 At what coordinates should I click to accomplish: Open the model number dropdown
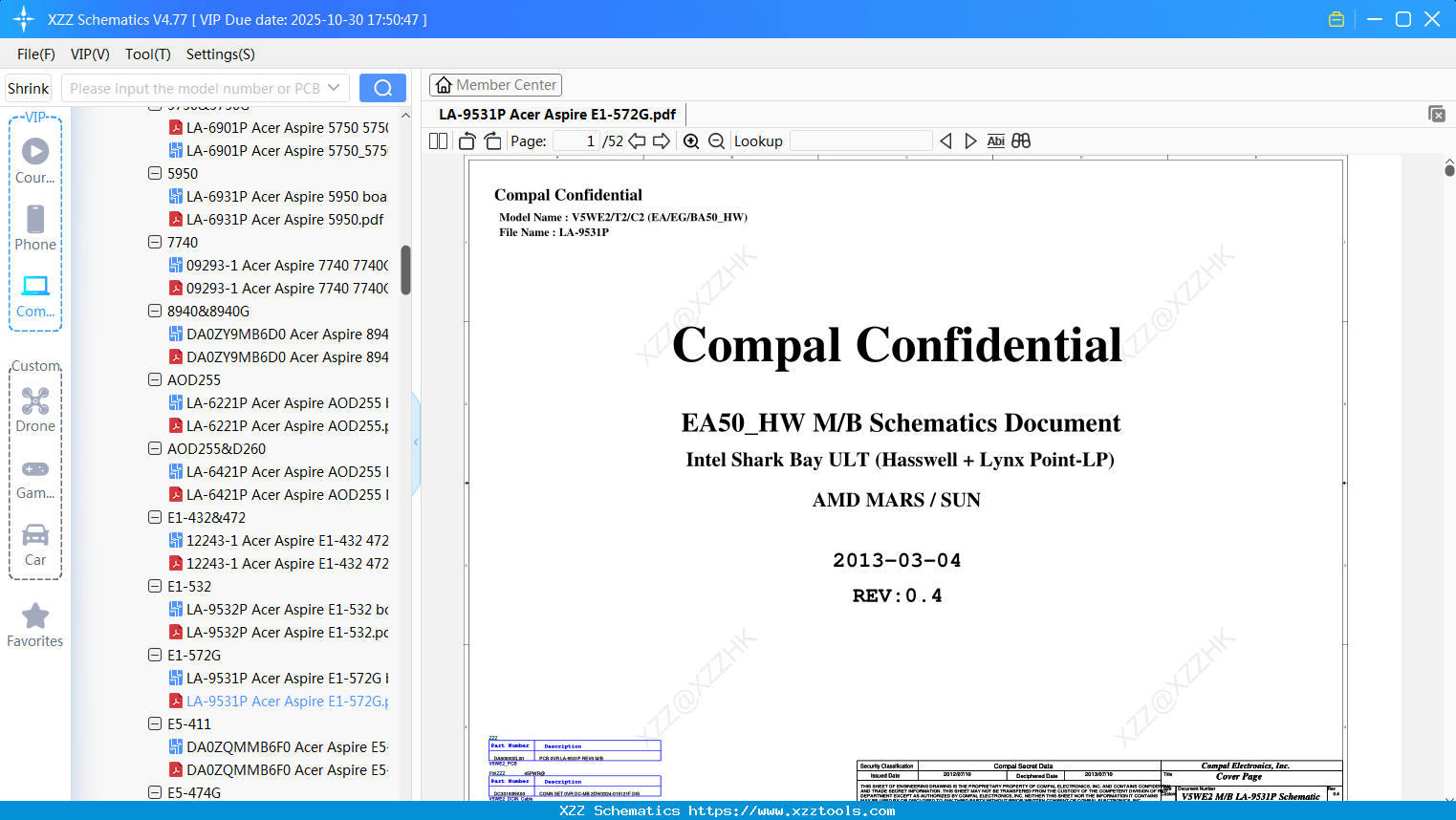334,88
